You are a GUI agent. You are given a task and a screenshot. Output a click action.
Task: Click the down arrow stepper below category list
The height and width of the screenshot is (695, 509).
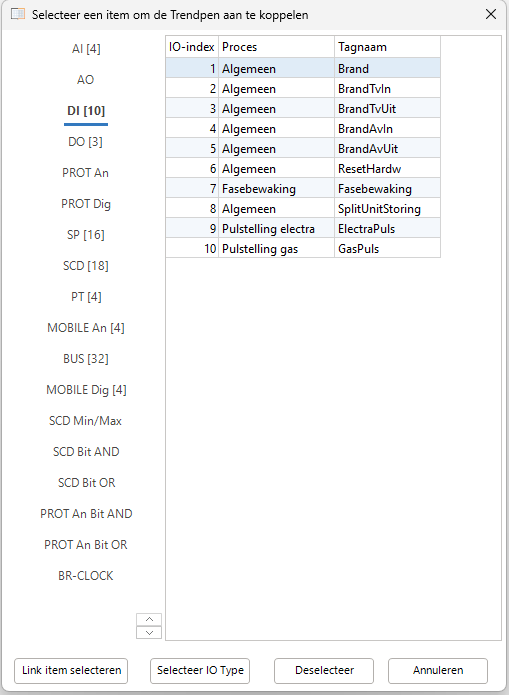149,633
